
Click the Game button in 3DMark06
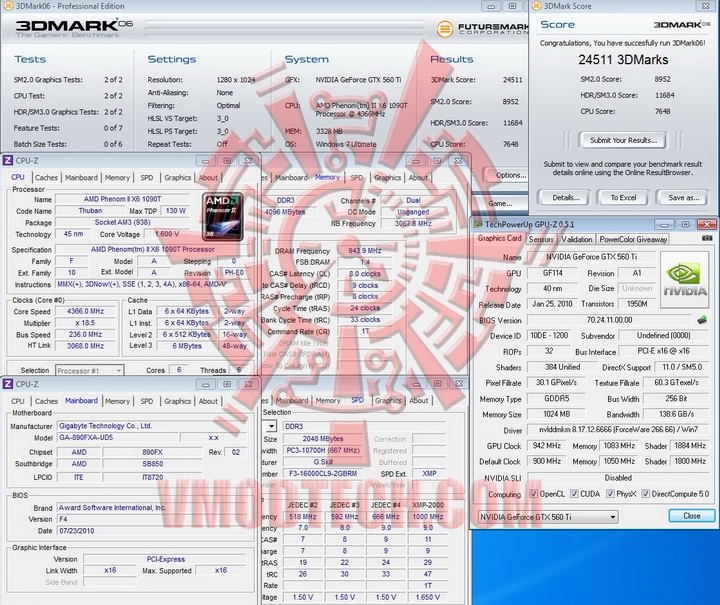point(501,203)
